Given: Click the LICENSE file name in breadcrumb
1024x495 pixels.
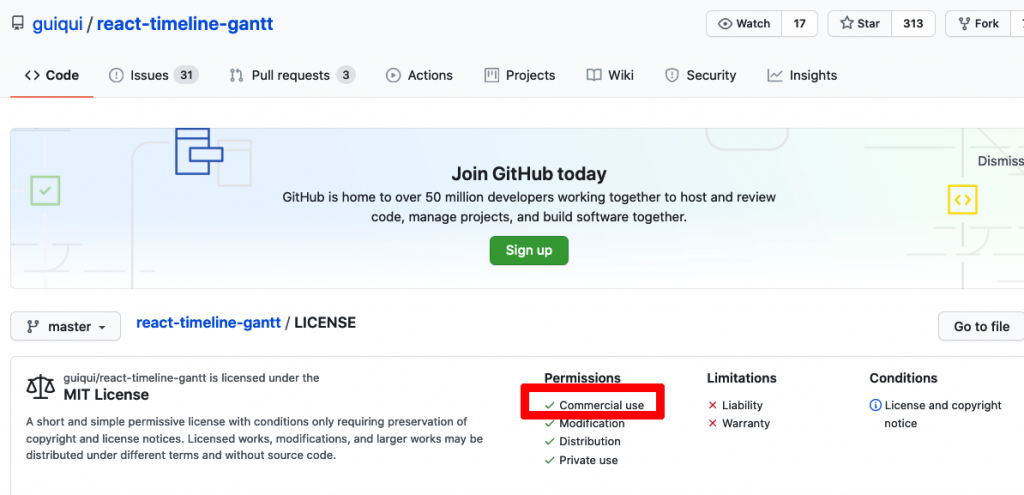Looking at the screenshot, I should 325,323.
